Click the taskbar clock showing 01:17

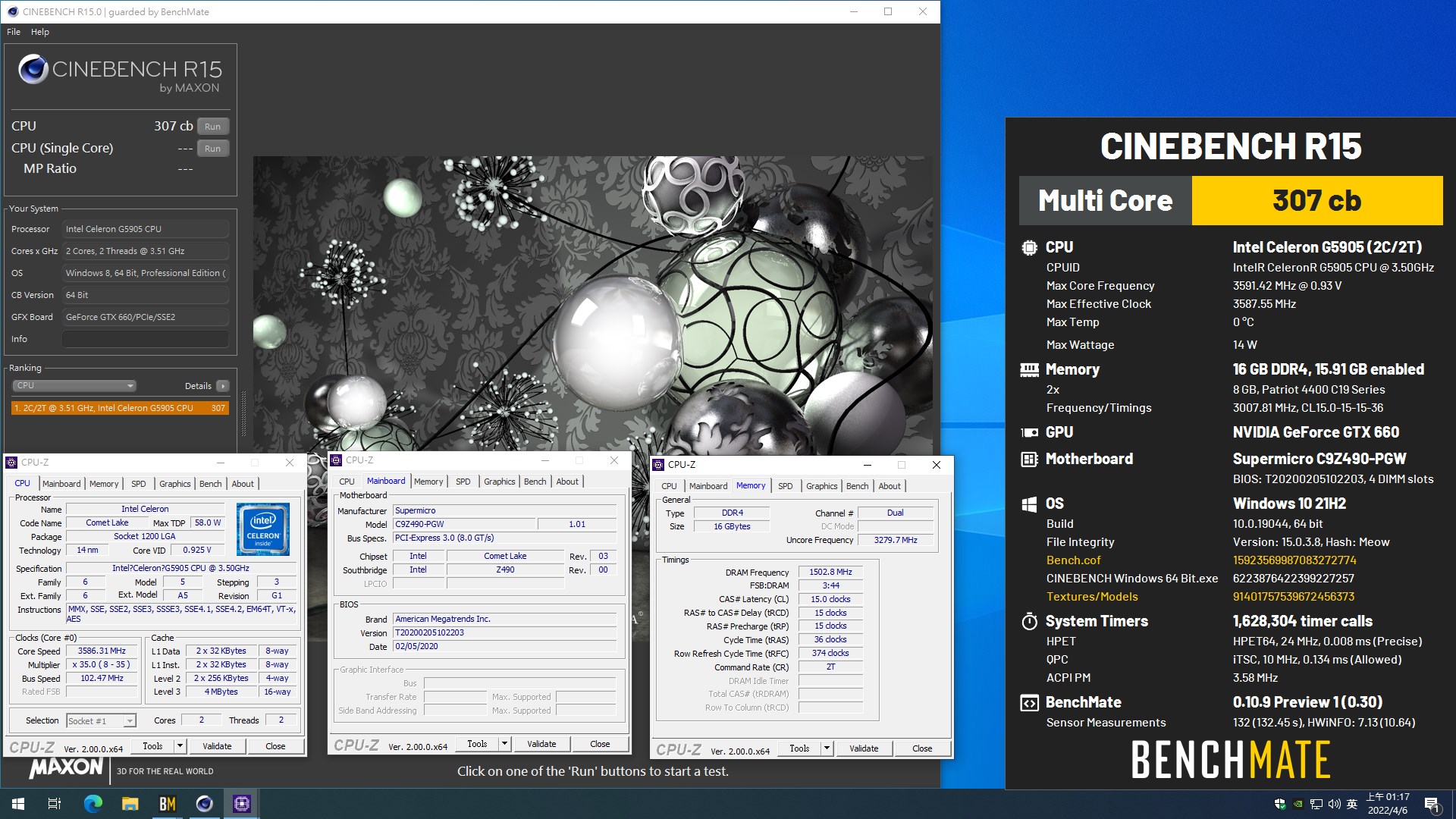tap(1388, 804)
